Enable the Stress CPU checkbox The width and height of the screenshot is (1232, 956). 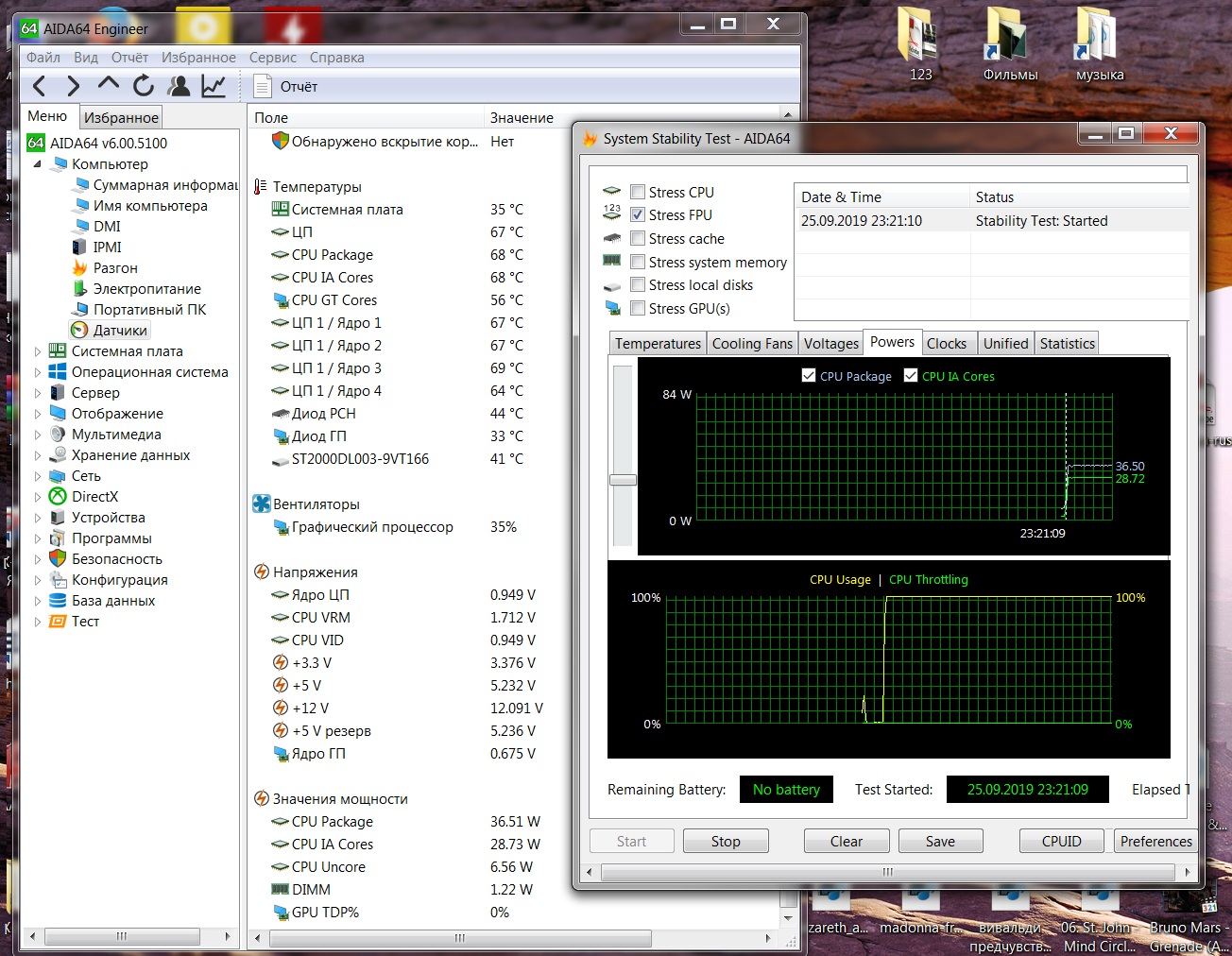click(x=638, y=192)
